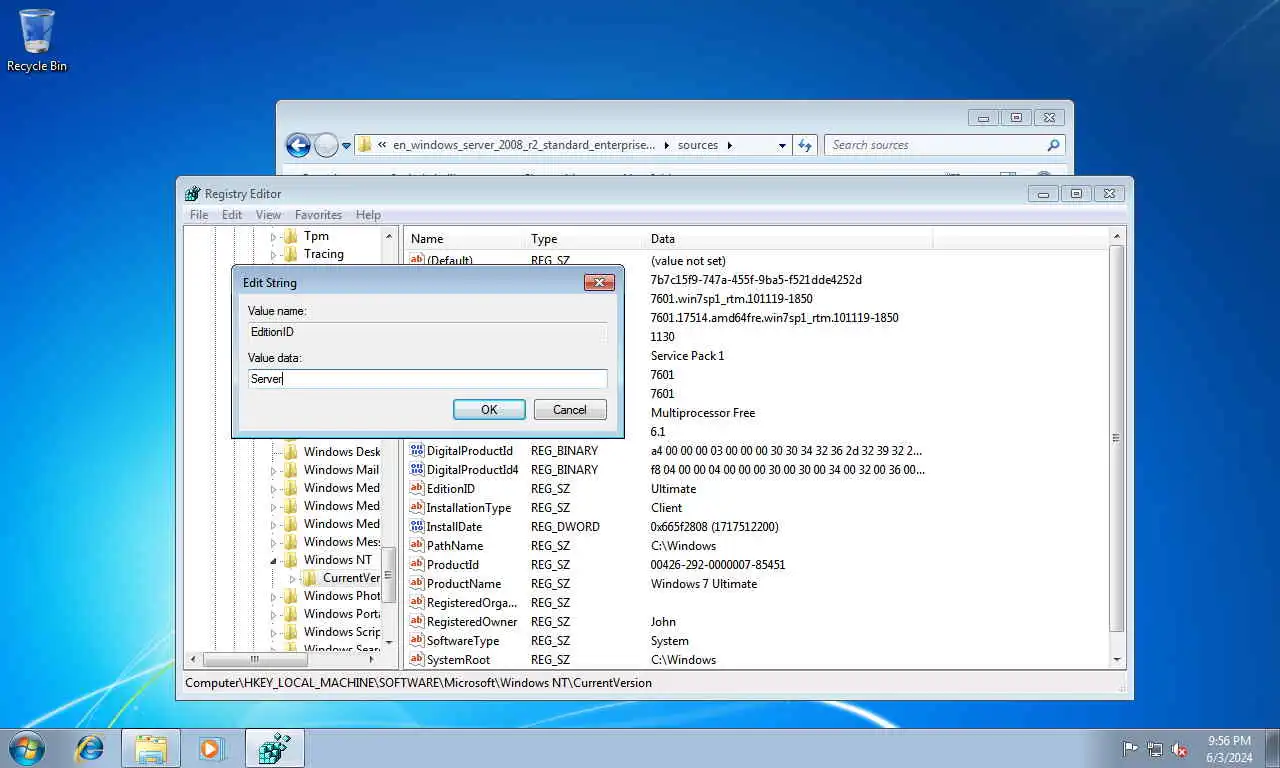Click the CurrentVersion folder icon
This screenshot has height=768, width=1280.
(x=309, y=578)
